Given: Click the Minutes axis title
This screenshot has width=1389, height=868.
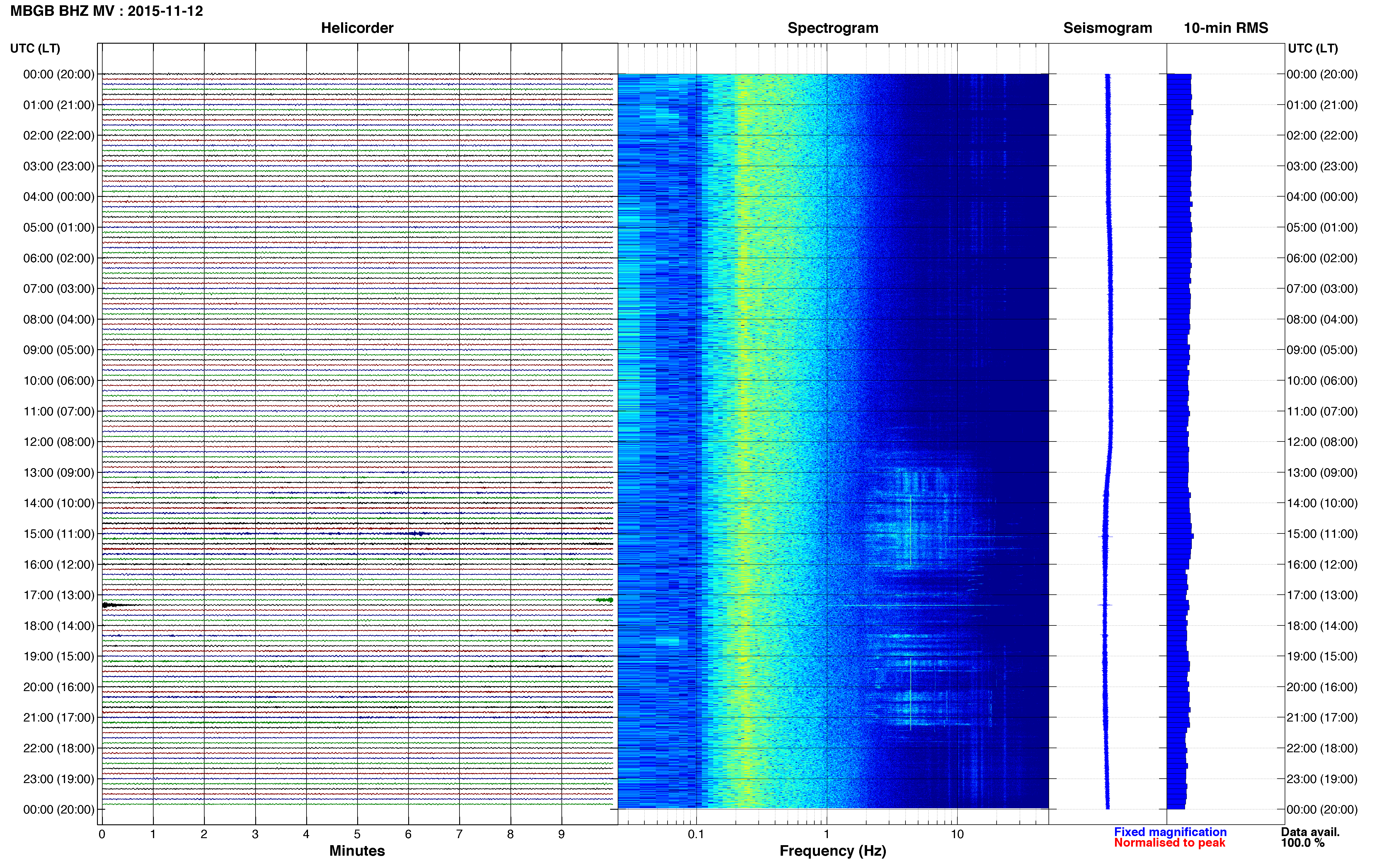Looking at the screenshot, I should [x=357, y=851].
